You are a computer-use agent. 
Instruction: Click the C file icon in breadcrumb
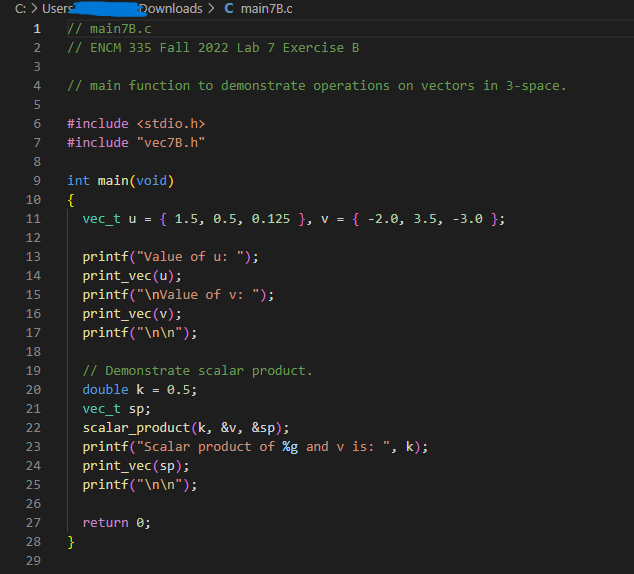pos(229,8)
